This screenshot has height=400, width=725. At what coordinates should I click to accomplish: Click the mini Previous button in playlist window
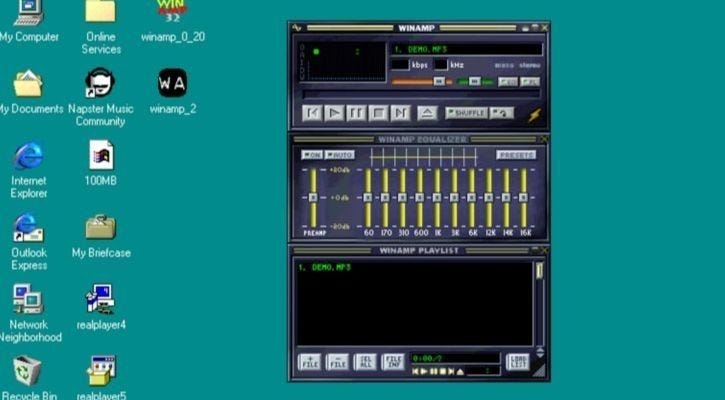click(x=415, y=371)
